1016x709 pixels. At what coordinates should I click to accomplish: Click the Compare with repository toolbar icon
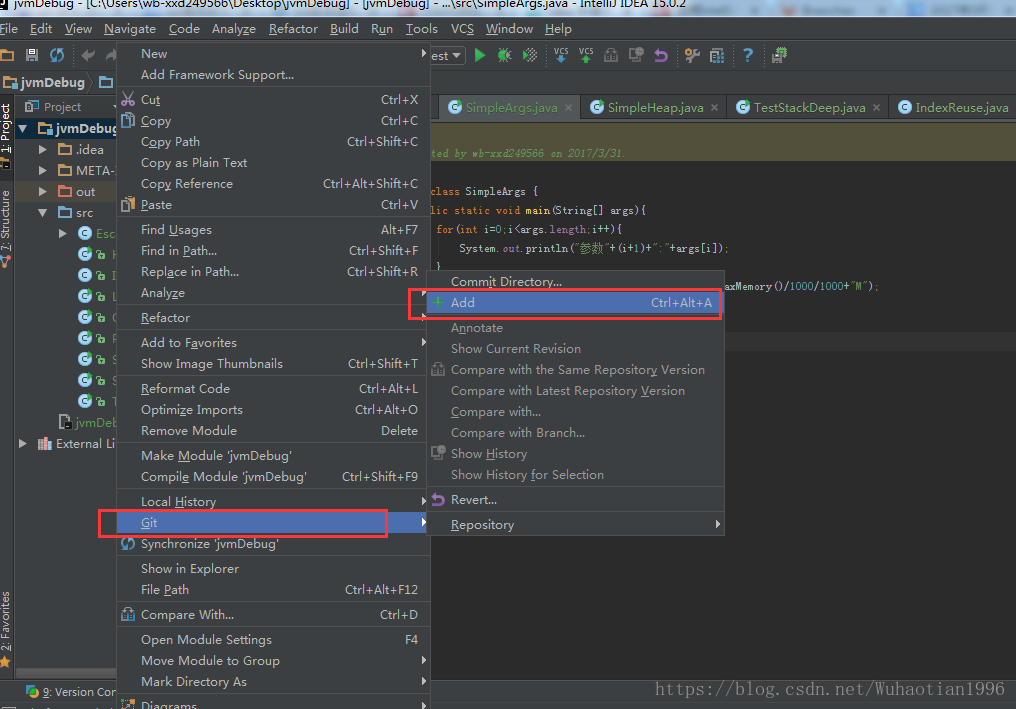tap(610, 56)
